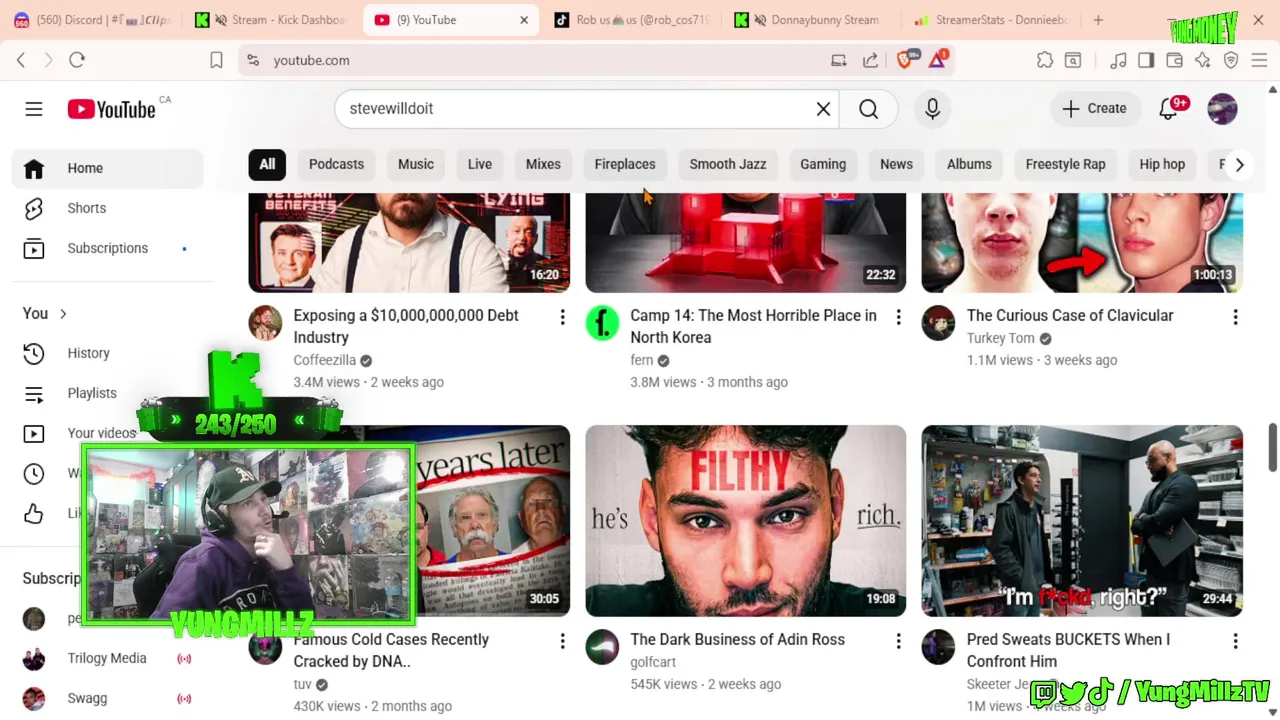Open options menu for Famous Cold Cases video
Image resolution: width=1280 pixels, height=720 pixels.
tap(562, 642)
